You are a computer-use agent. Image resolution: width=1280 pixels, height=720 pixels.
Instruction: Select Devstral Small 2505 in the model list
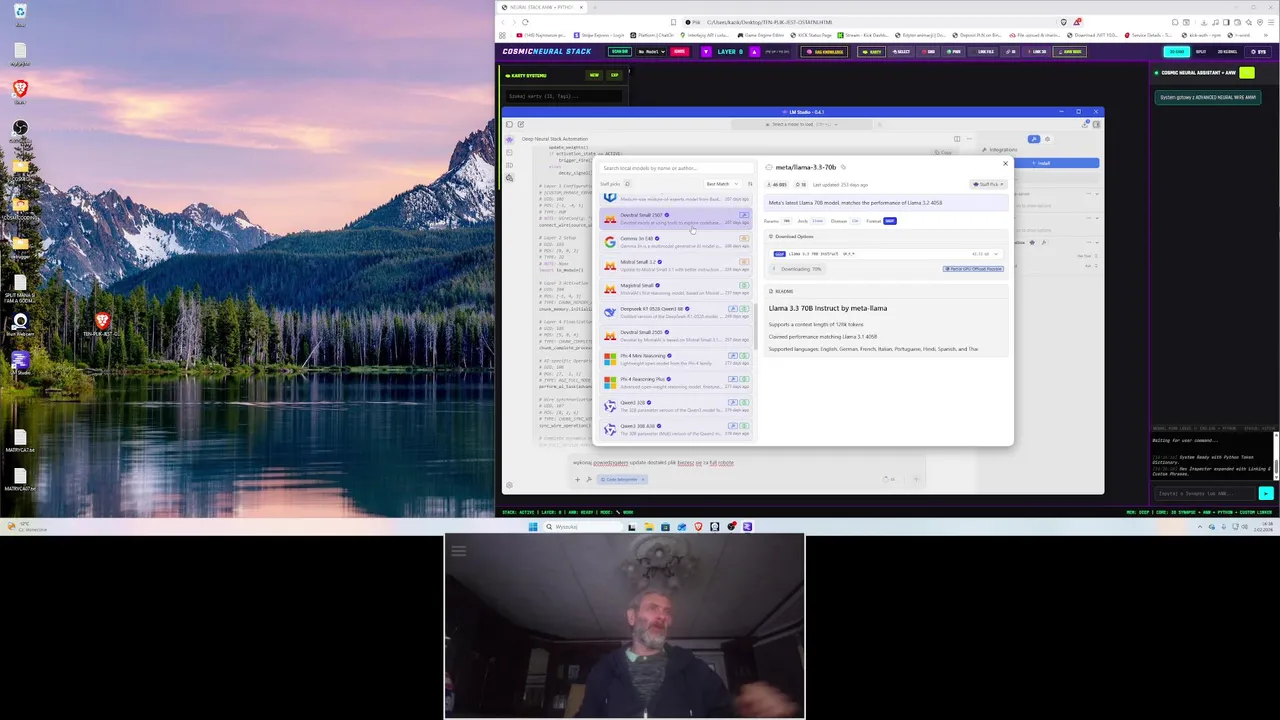[676, 336]
